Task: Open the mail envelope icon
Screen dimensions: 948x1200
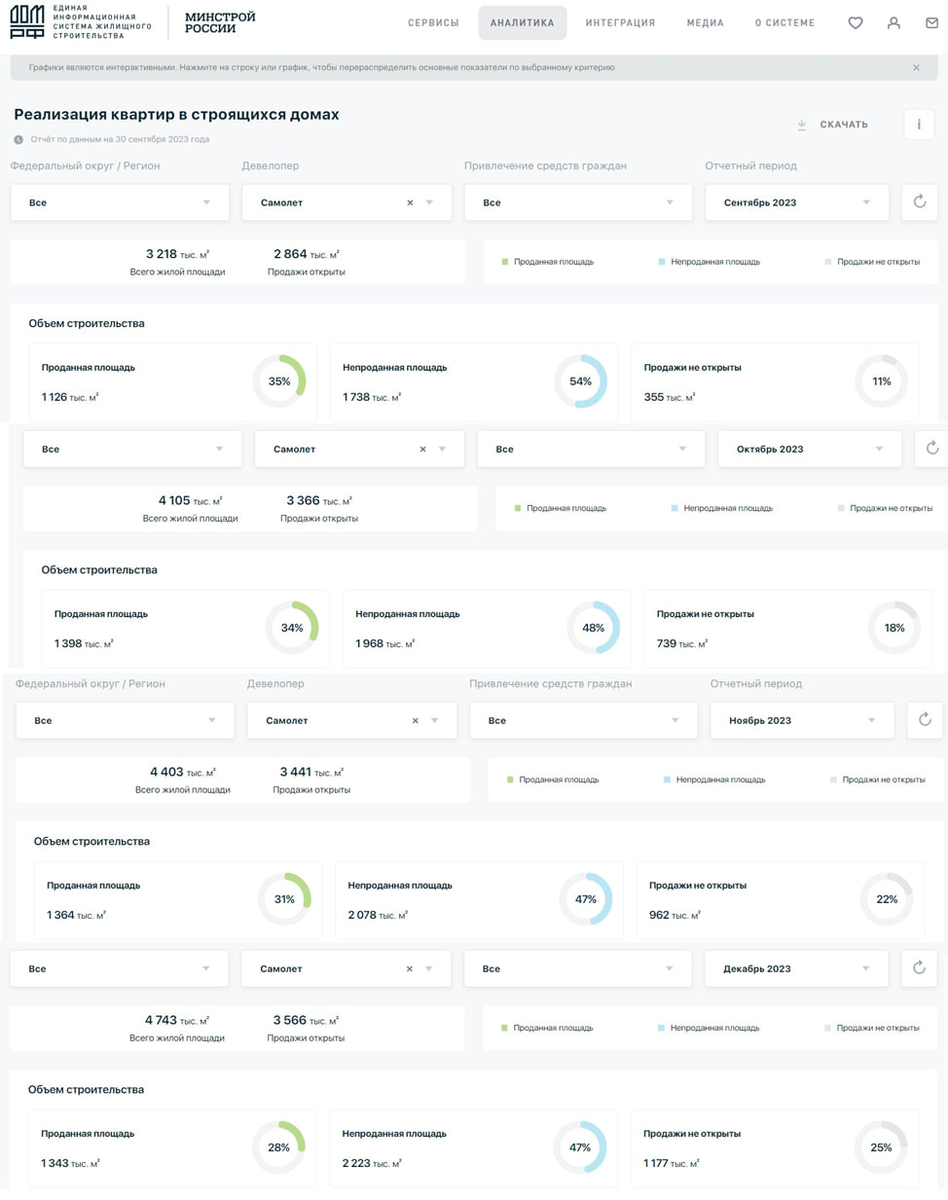Action: 932,23
